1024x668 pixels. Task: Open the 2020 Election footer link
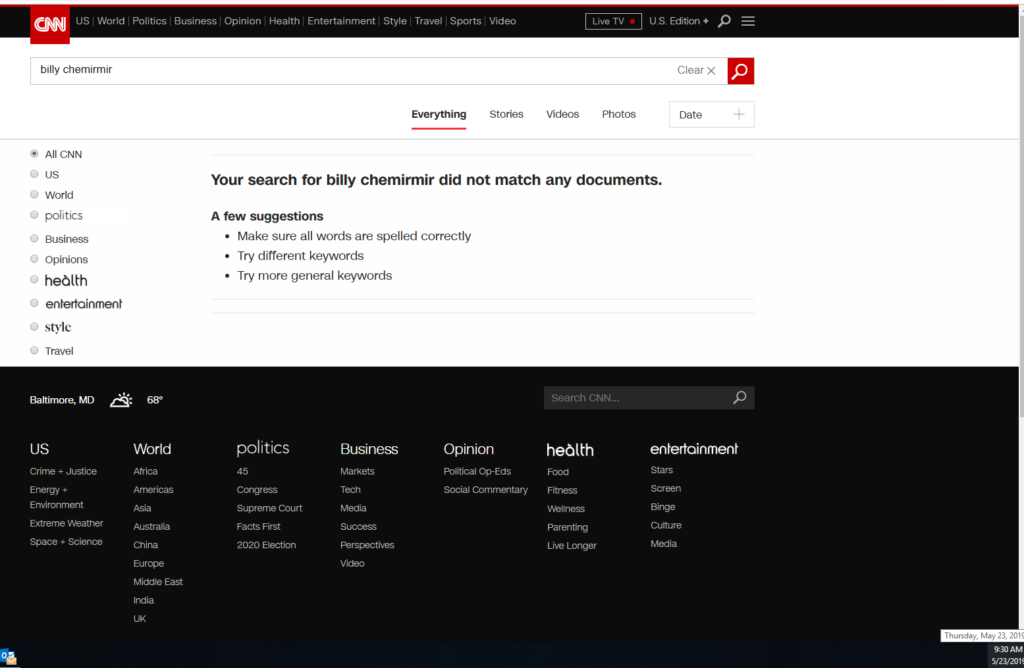(266, 545)
